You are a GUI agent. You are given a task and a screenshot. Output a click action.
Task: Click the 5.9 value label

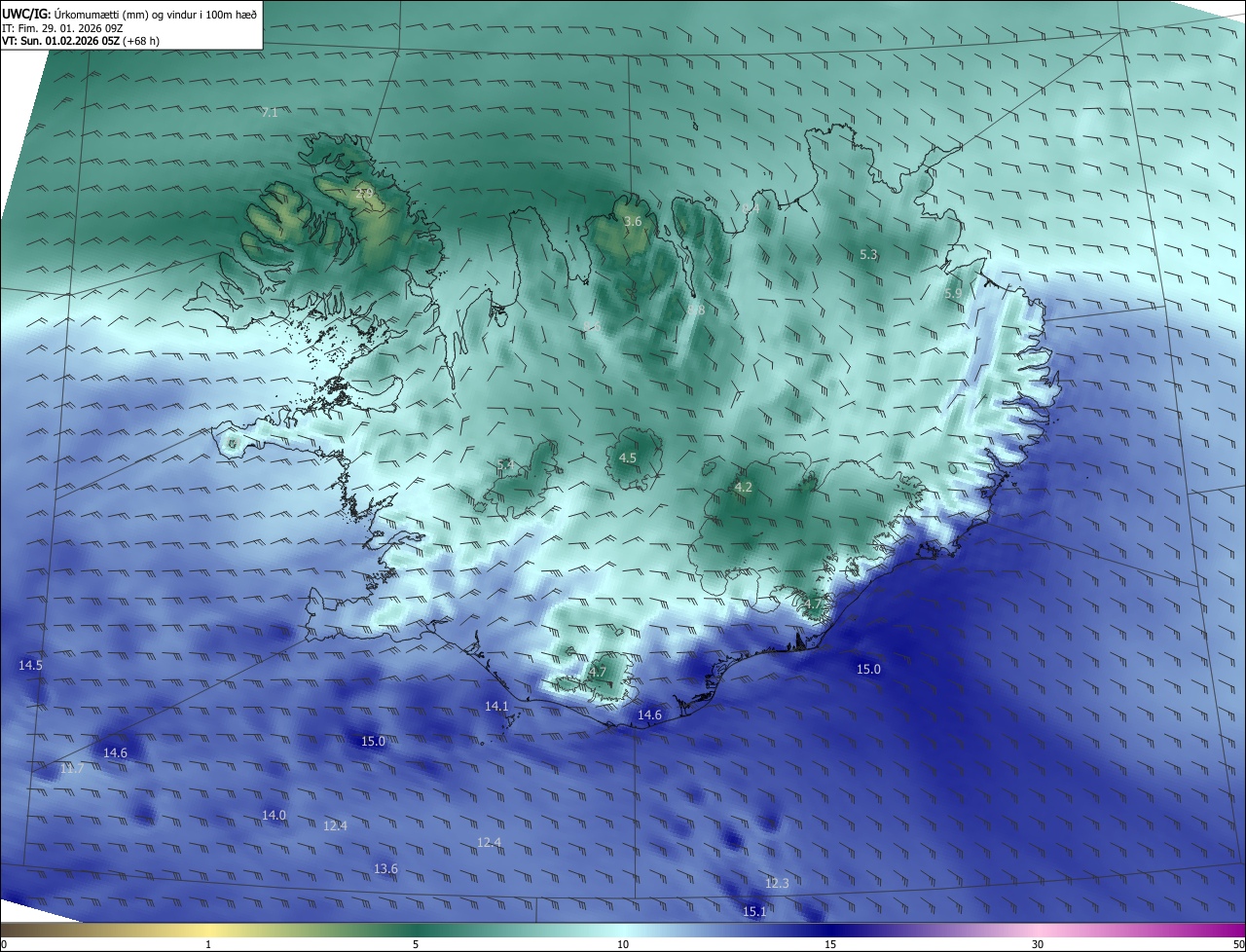pyautogui.click(x=953, y=294)
